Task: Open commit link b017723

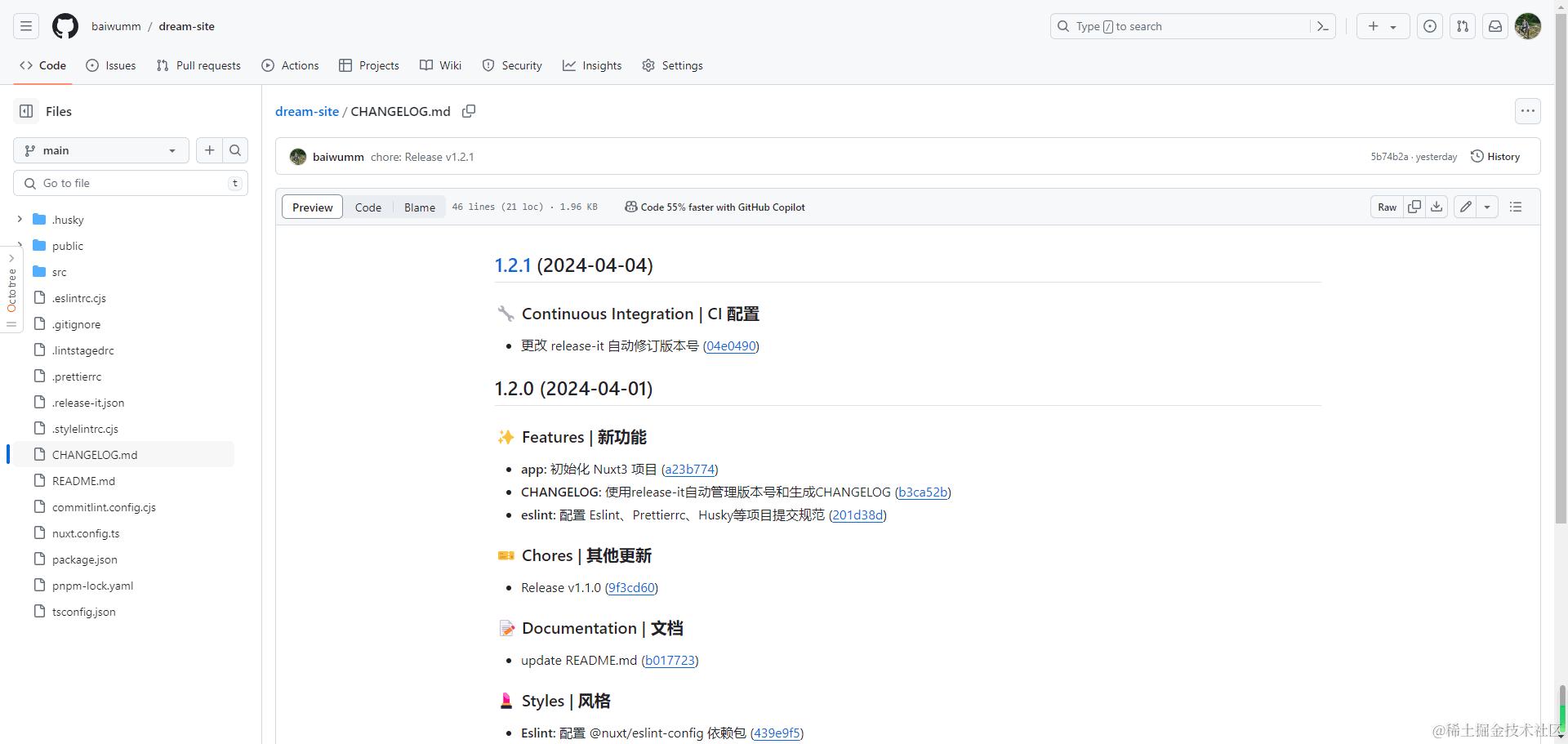Action: [670, 661]
